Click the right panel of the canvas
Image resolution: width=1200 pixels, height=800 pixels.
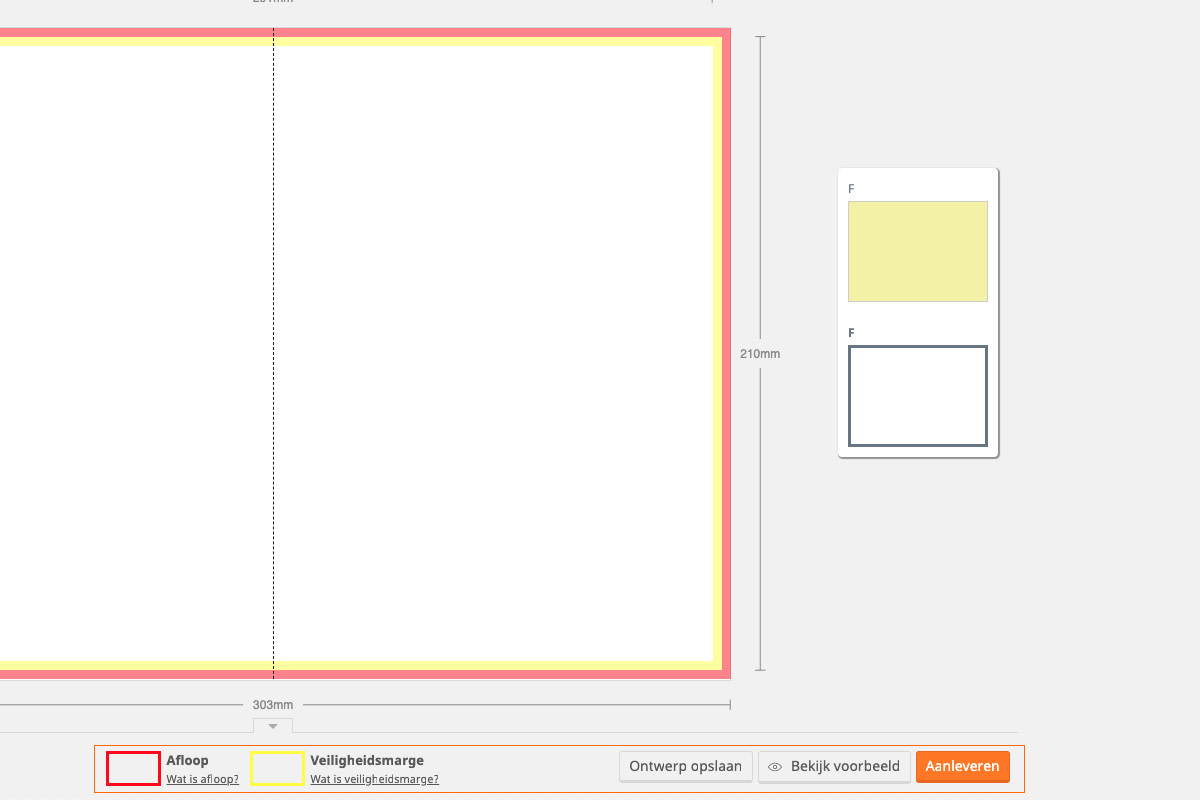(x=493, y=353)
